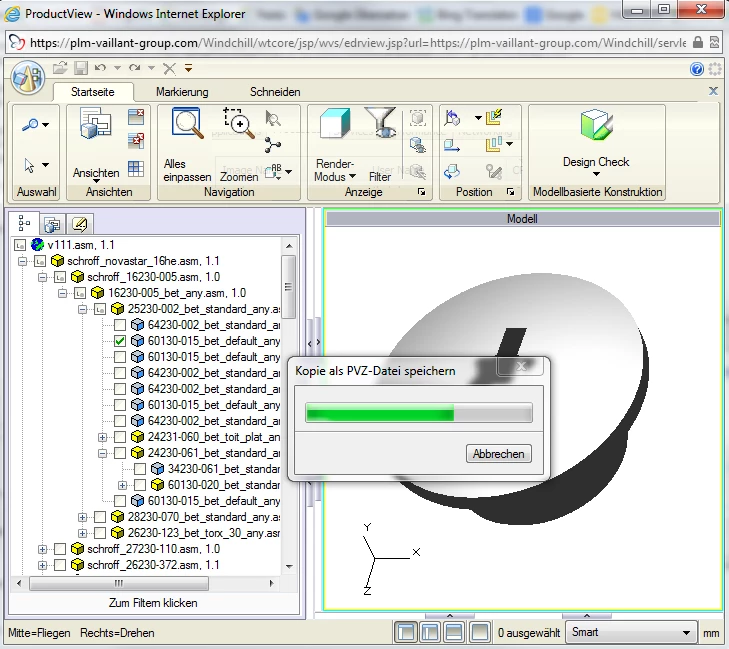Click the Ansichten views icon

pyautogui.click(x=96, y=123)
